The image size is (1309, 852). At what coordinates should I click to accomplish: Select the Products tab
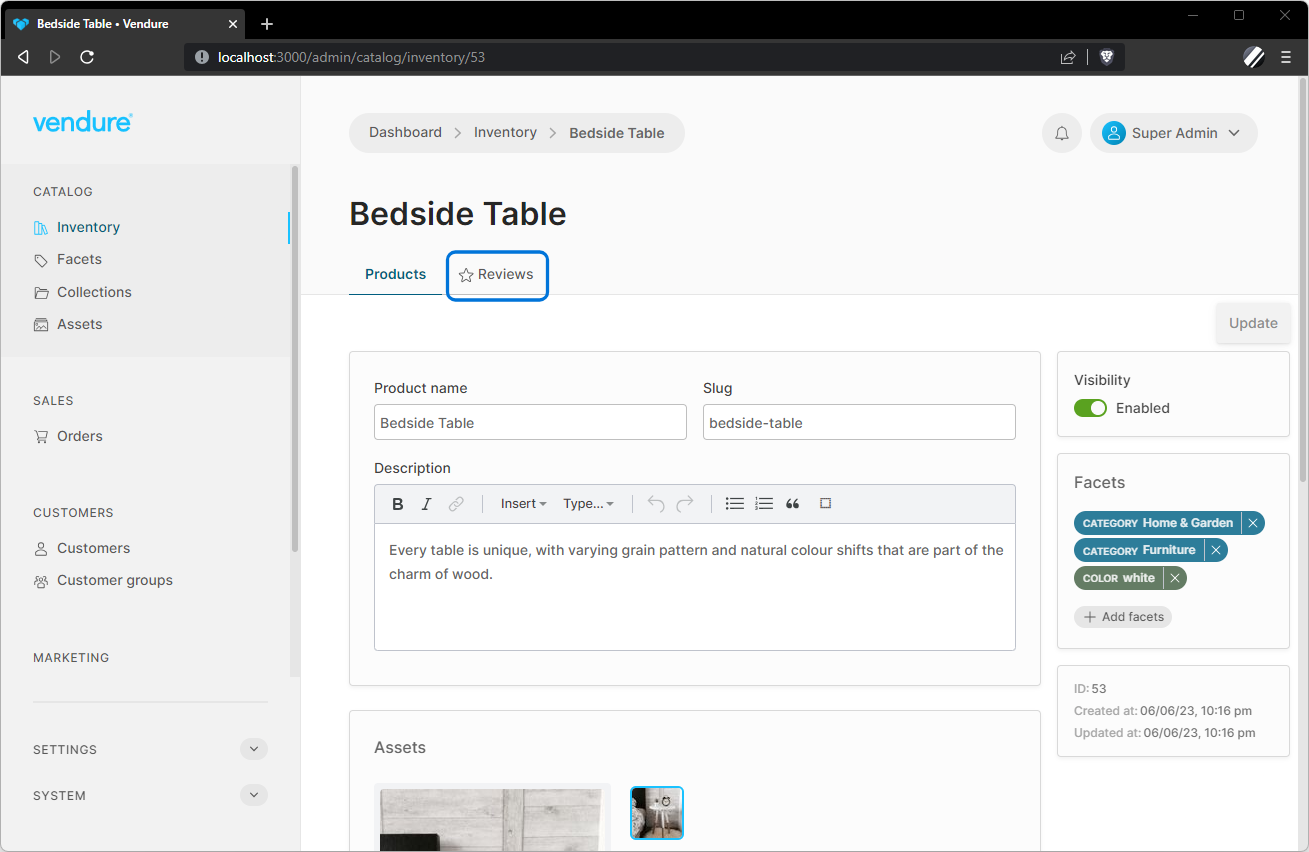click(395, 274)
